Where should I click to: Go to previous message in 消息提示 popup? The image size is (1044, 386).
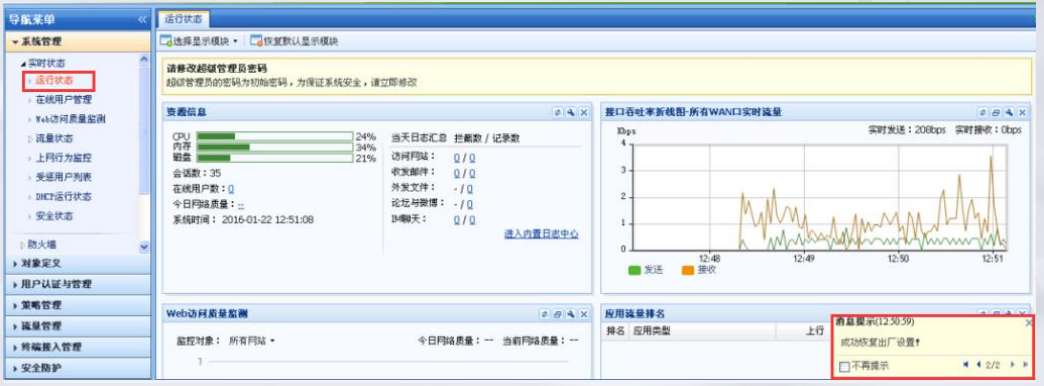coord(978,365)
